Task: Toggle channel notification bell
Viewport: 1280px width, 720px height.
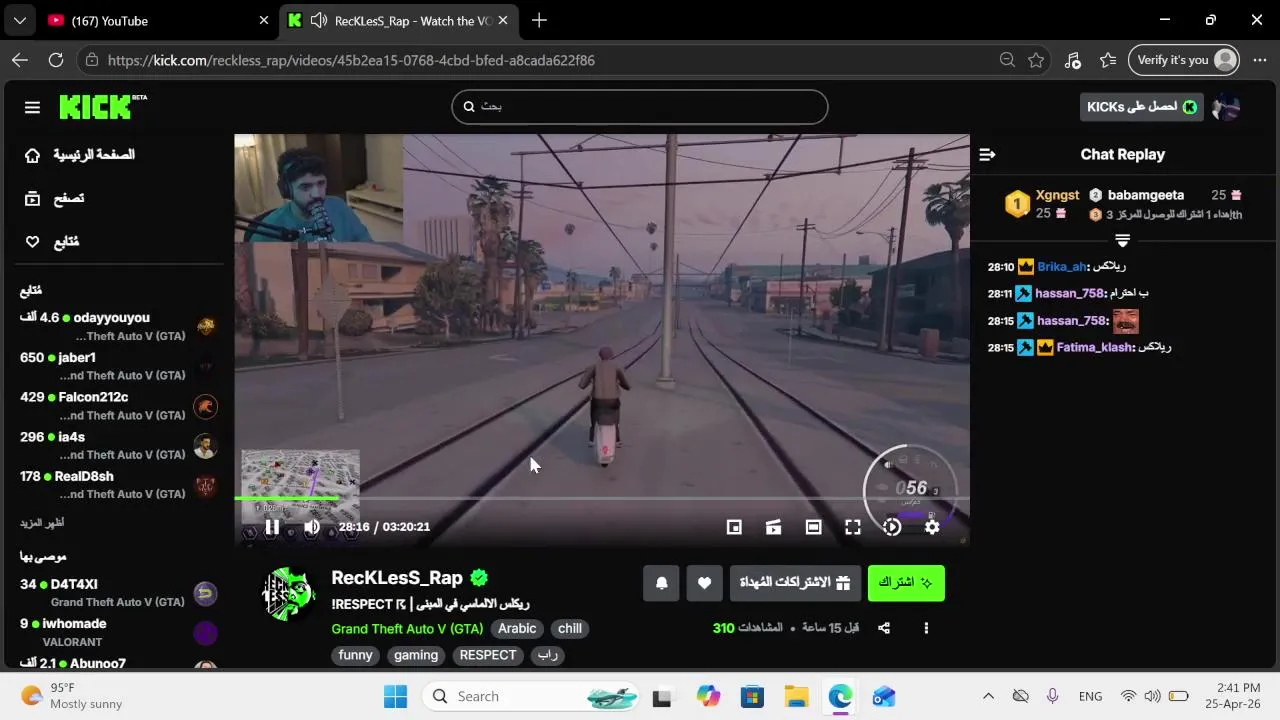Action: click(x=661, y=583)
